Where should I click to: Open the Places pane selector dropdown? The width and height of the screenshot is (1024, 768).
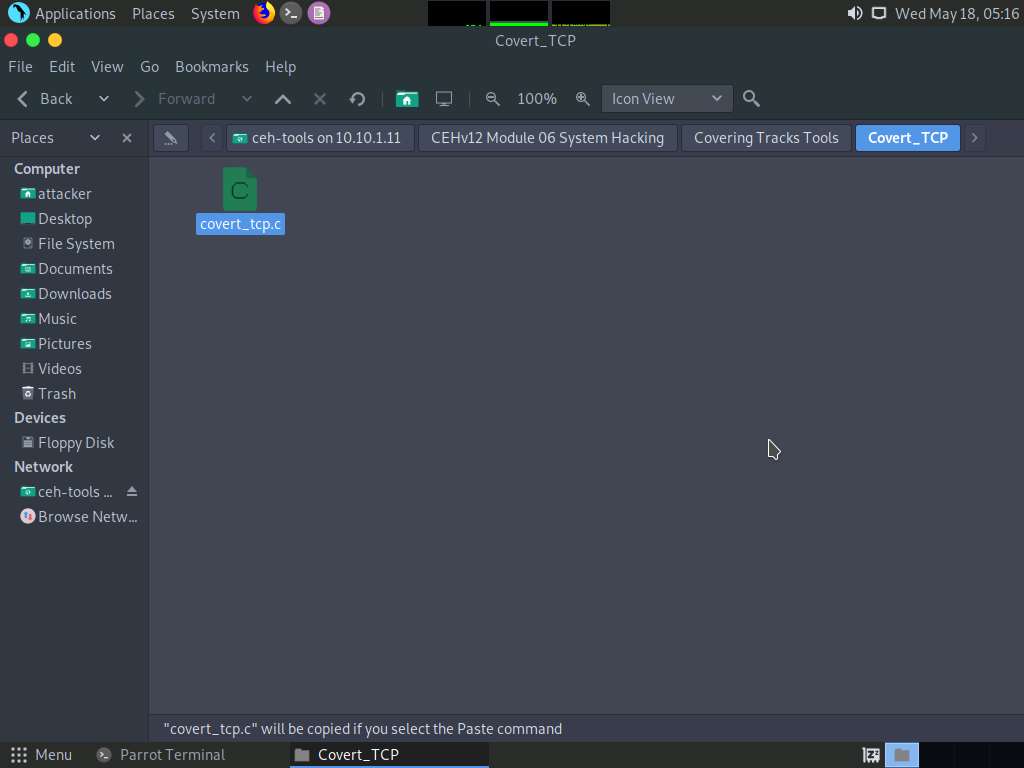click(x=95, y=138)
